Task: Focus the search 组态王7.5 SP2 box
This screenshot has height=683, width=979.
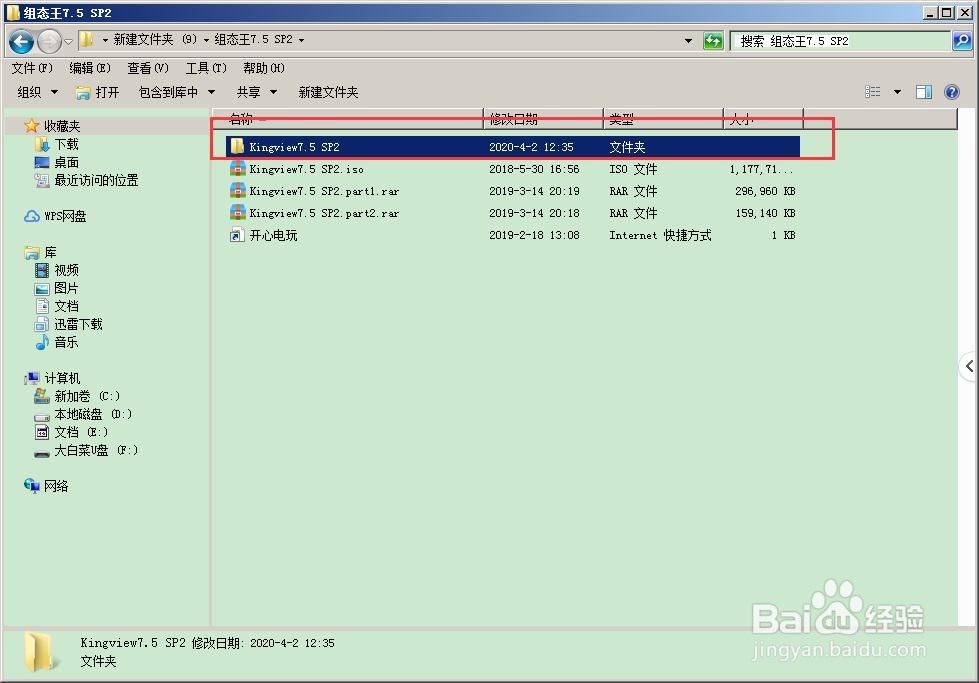Action: coord(841,41)
